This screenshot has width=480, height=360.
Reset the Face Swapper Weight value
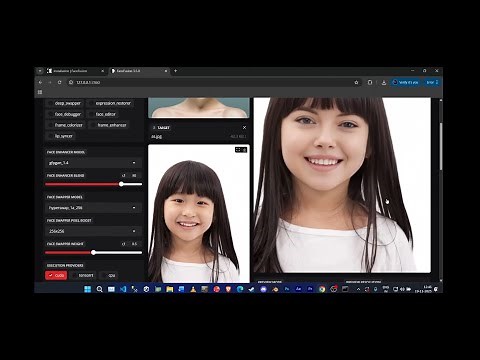(x=124, y=244)
